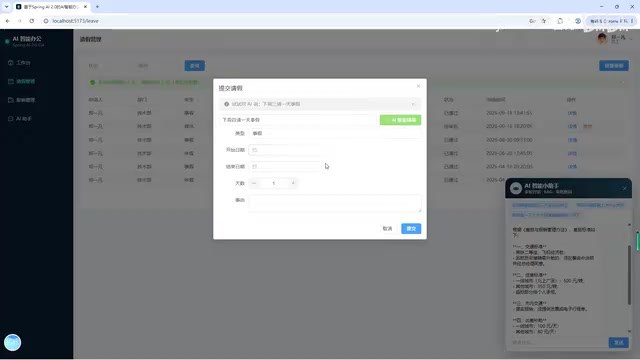This screenshot has height=360, width=640.
Task: Click the reason text area
Action: click(x=335, y=203)
